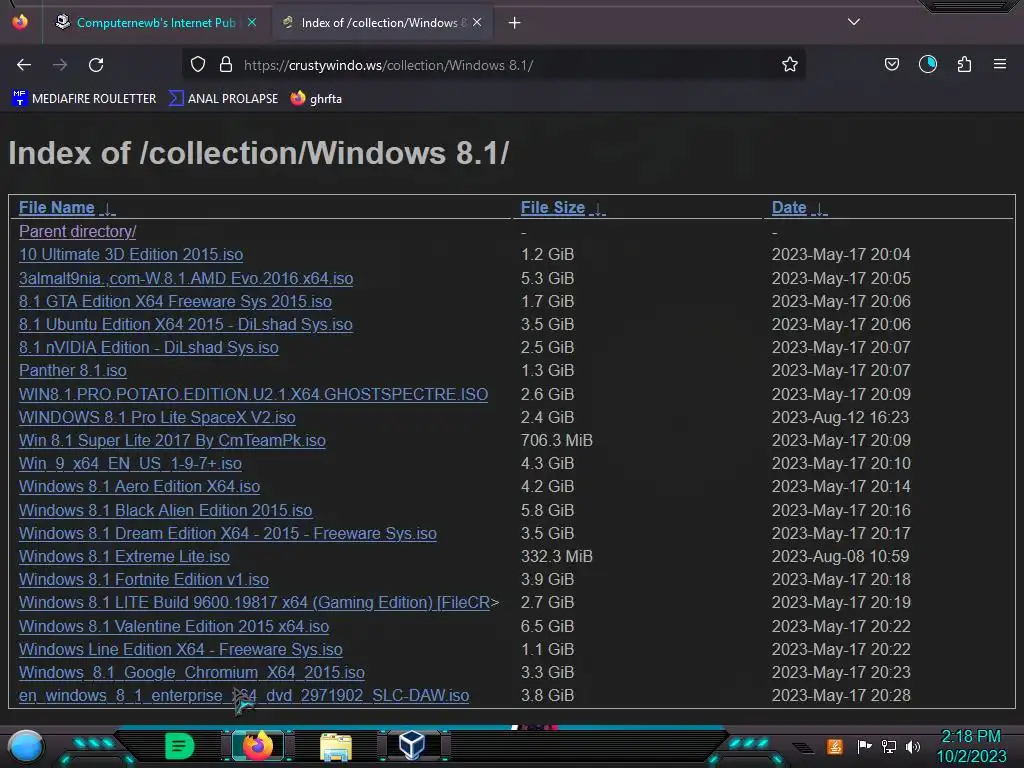This screenshot has width=1024, height=768.
Task: Open the network tray icon
Action: 889,746
